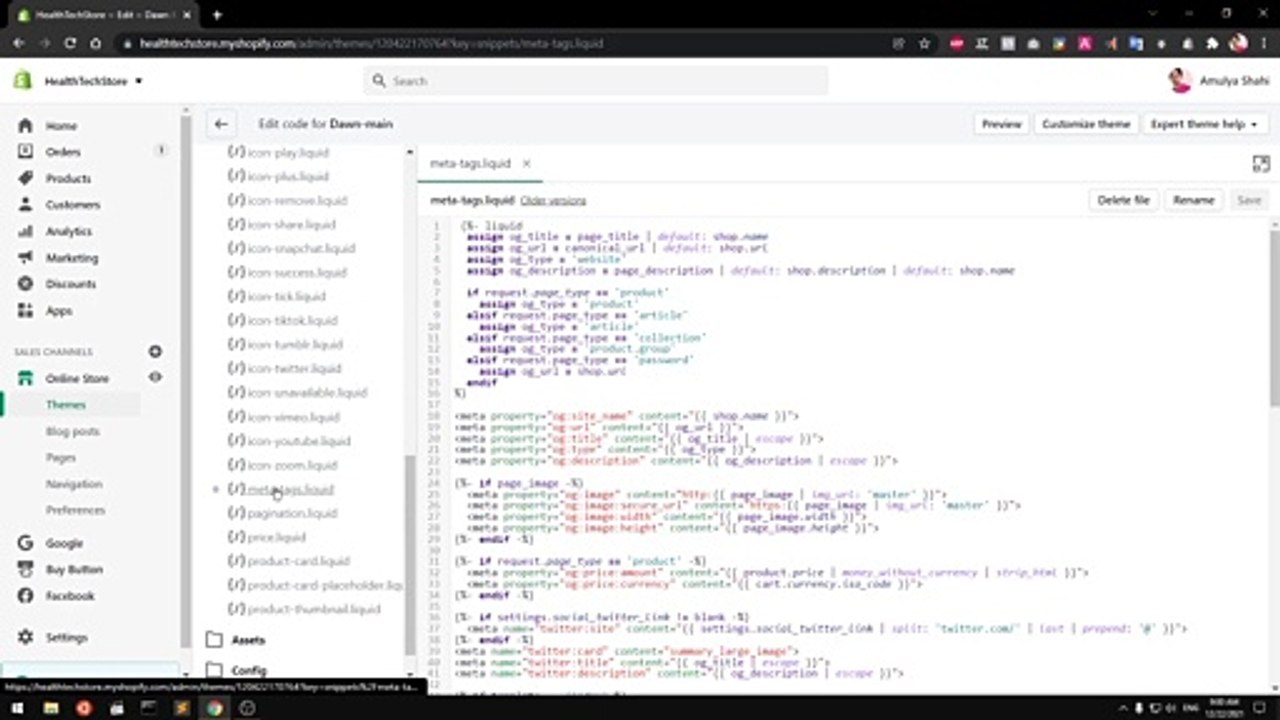Open the Older versions link

(553, 200)
